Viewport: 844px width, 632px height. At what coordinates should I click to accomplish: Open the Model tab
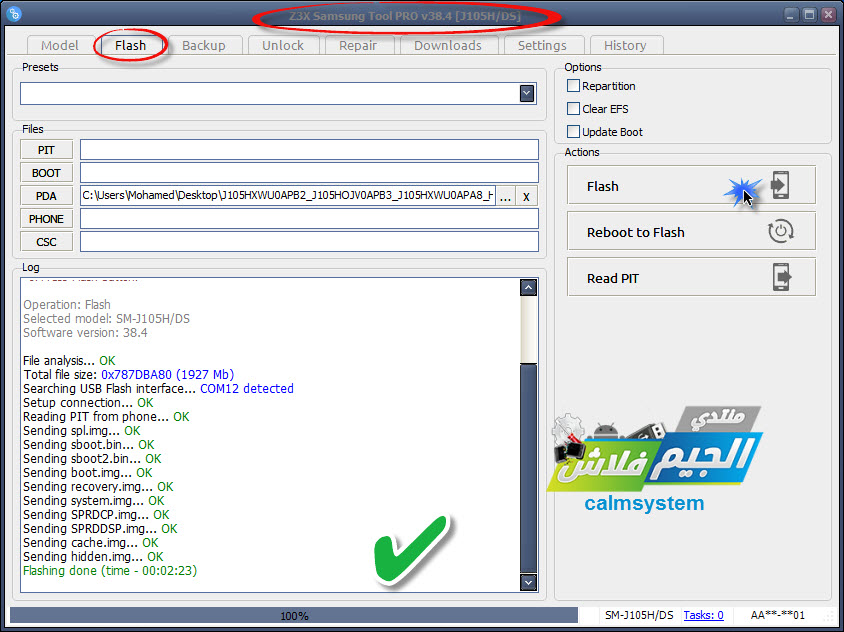click(60, 45)
